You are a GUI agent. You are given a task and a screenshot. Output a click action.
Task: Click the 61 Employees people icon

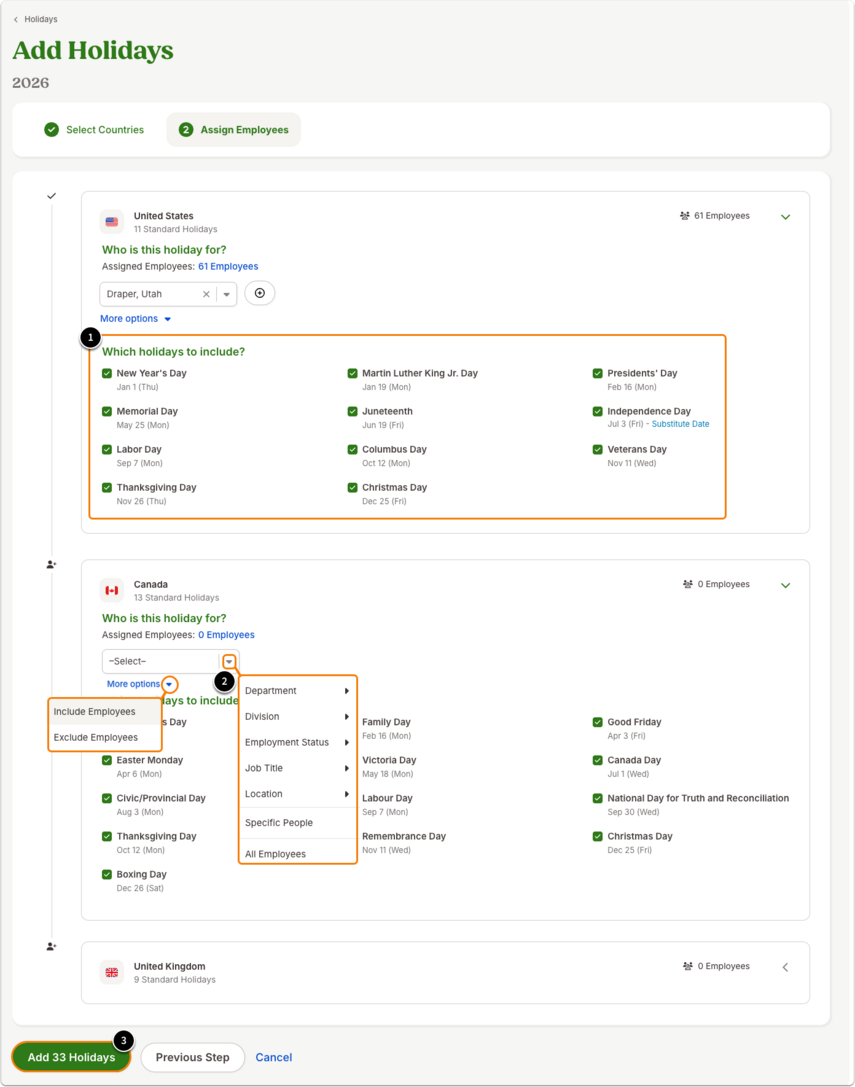pos(684,216)
